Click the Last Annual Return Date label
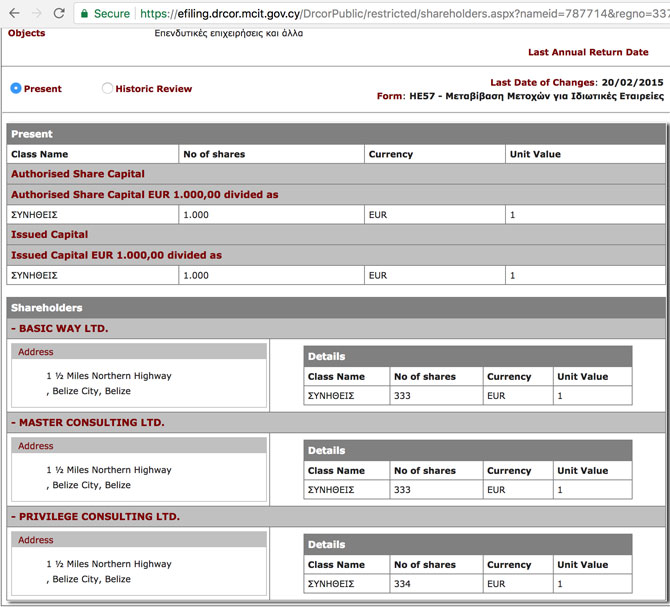 point(588,52)
